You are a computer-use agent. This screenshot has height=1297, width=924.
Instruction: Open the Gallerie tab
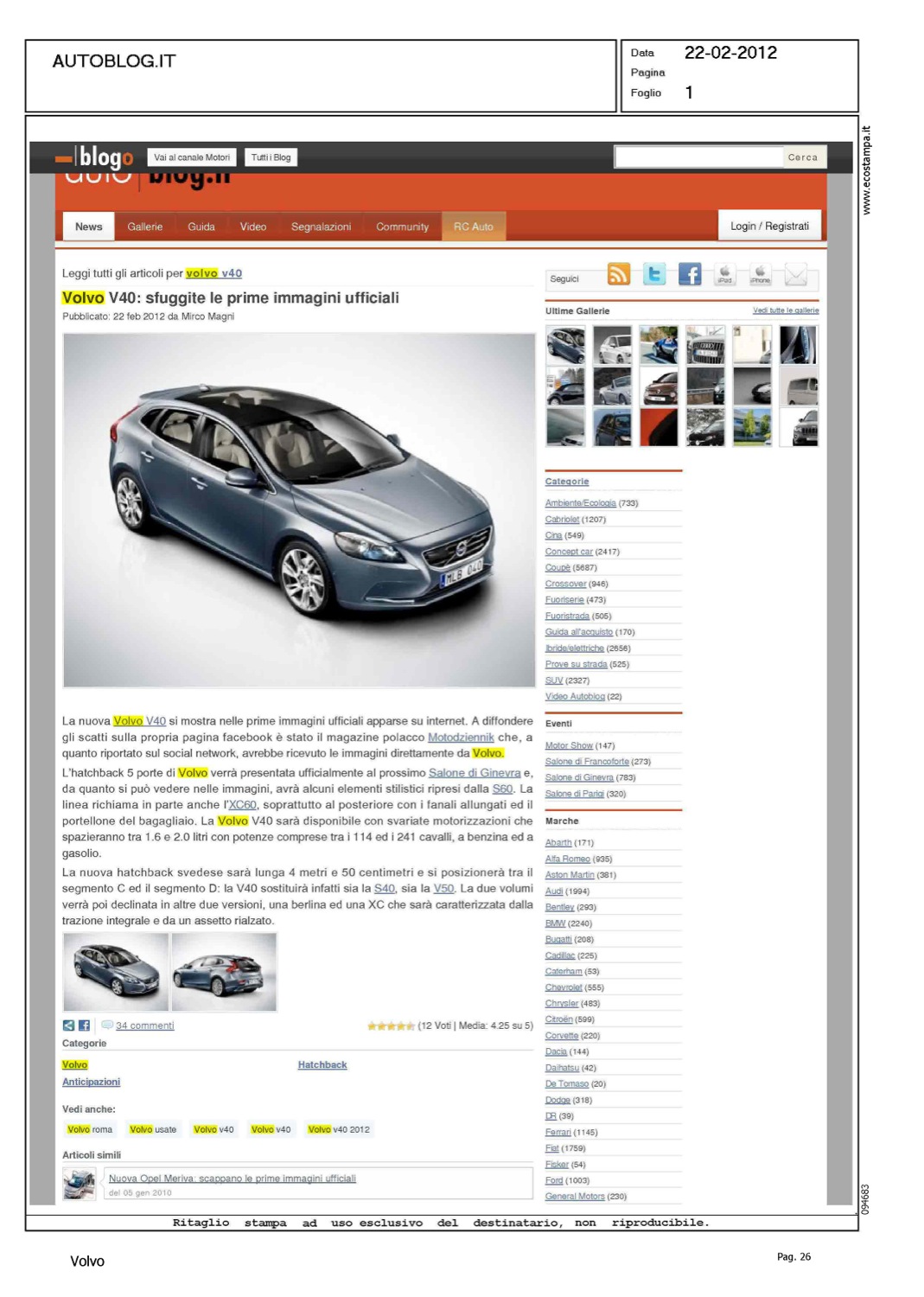click(x=144, y=227)
